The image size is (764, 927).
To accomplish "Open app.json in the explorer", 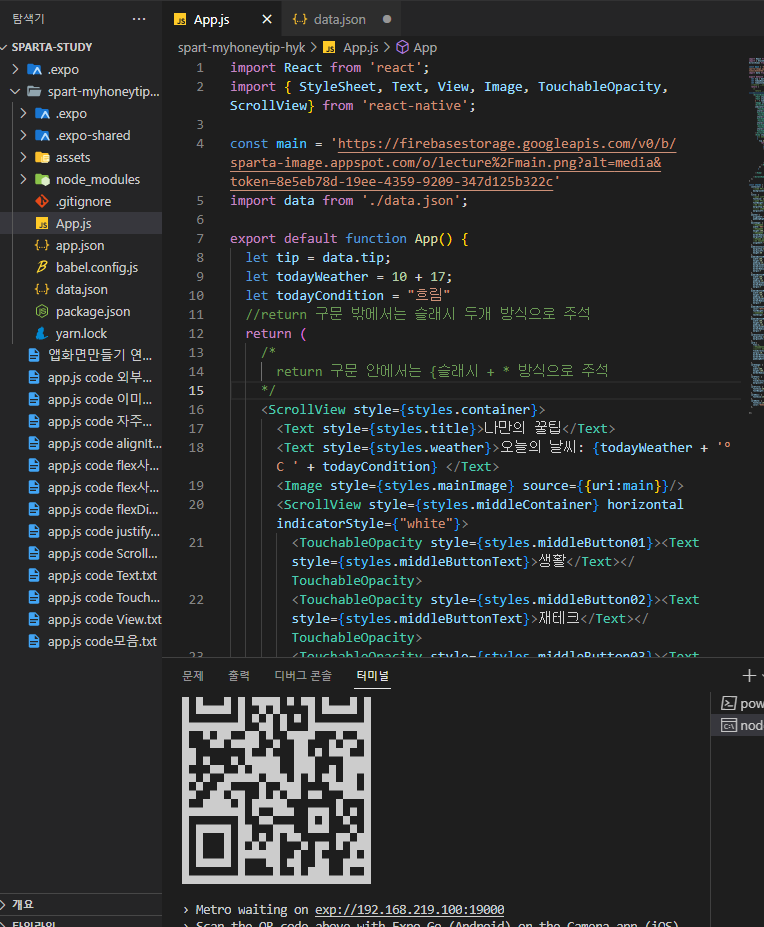I will 80,245.
